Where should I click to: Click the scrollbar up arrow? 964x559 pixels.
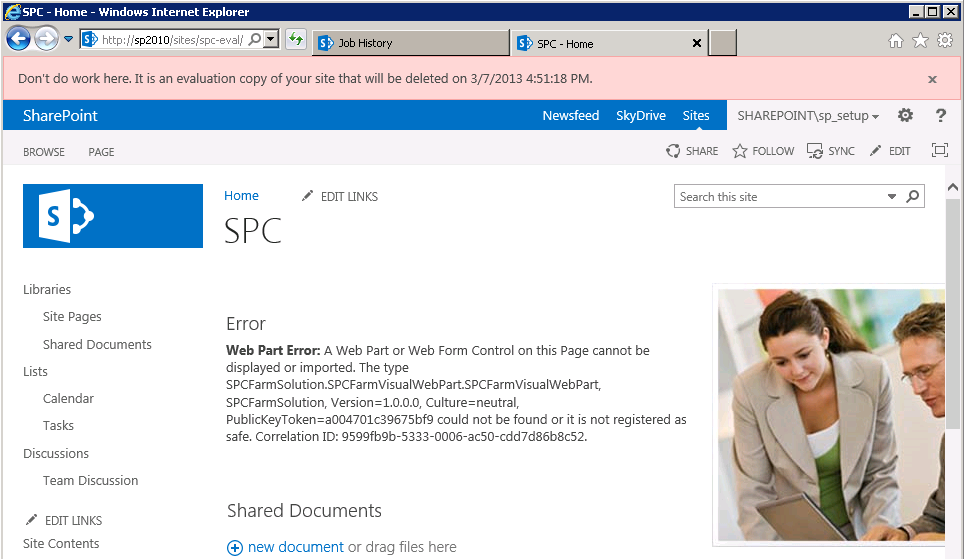(x=953, y=187)
